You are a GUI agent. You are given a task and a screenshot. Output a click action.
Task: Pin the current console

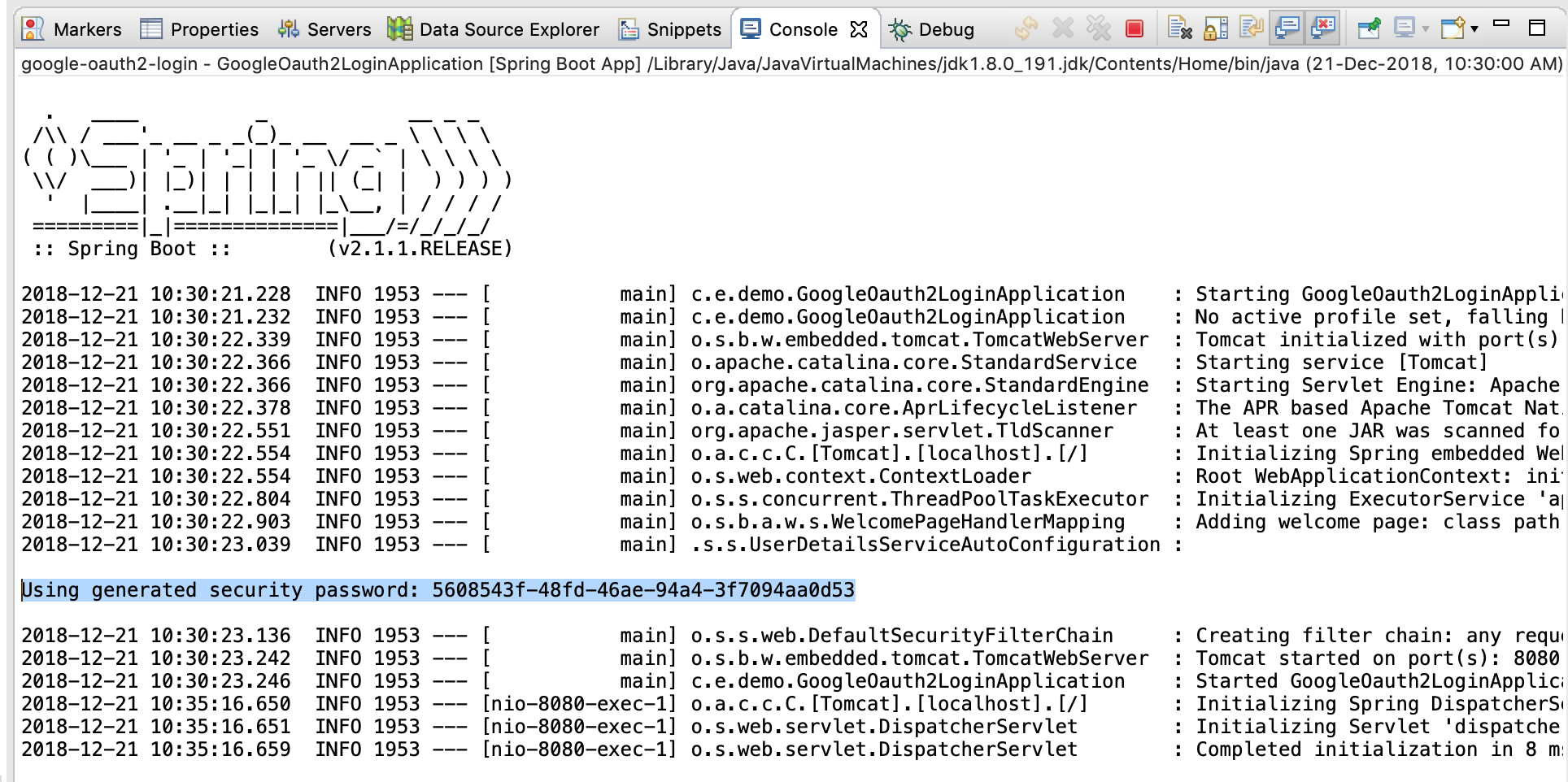(x=1370, y=29)
